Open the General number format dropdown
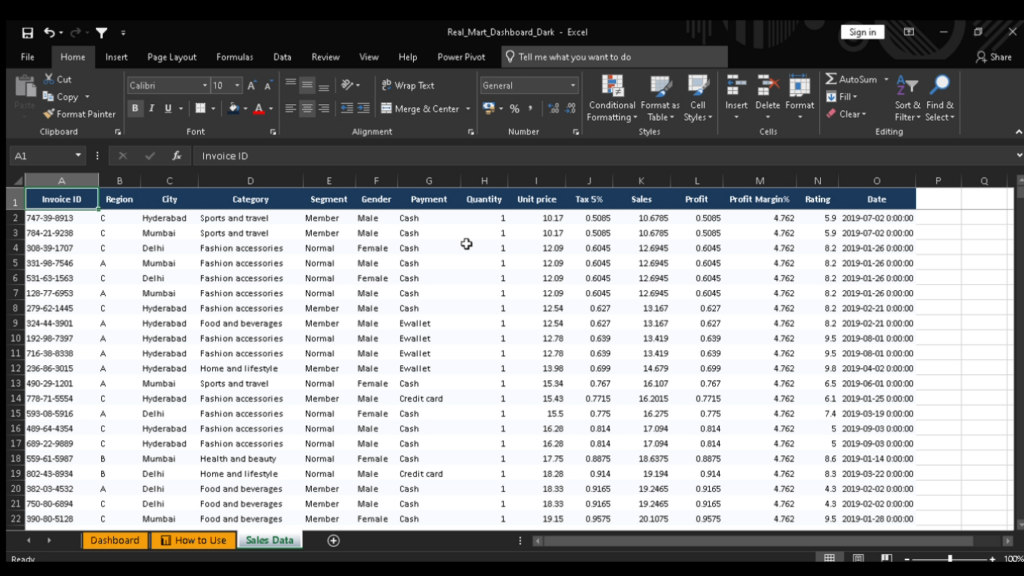This screenshot has height=576, width=1024. [x=573, y=86]
